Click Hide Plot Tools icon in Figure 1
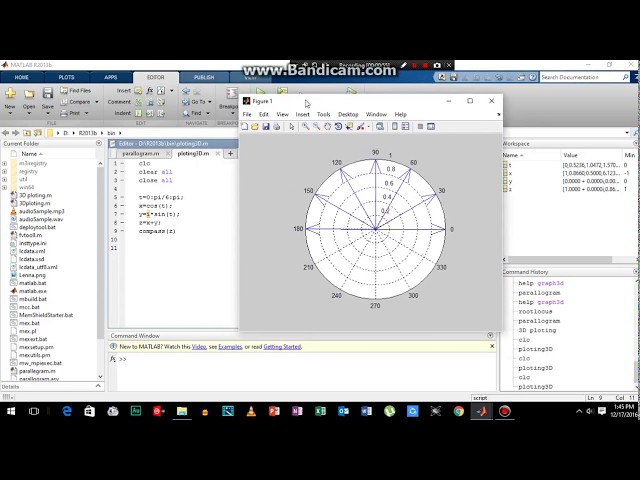This screenshot has width=640, height=480. (420, 127)
